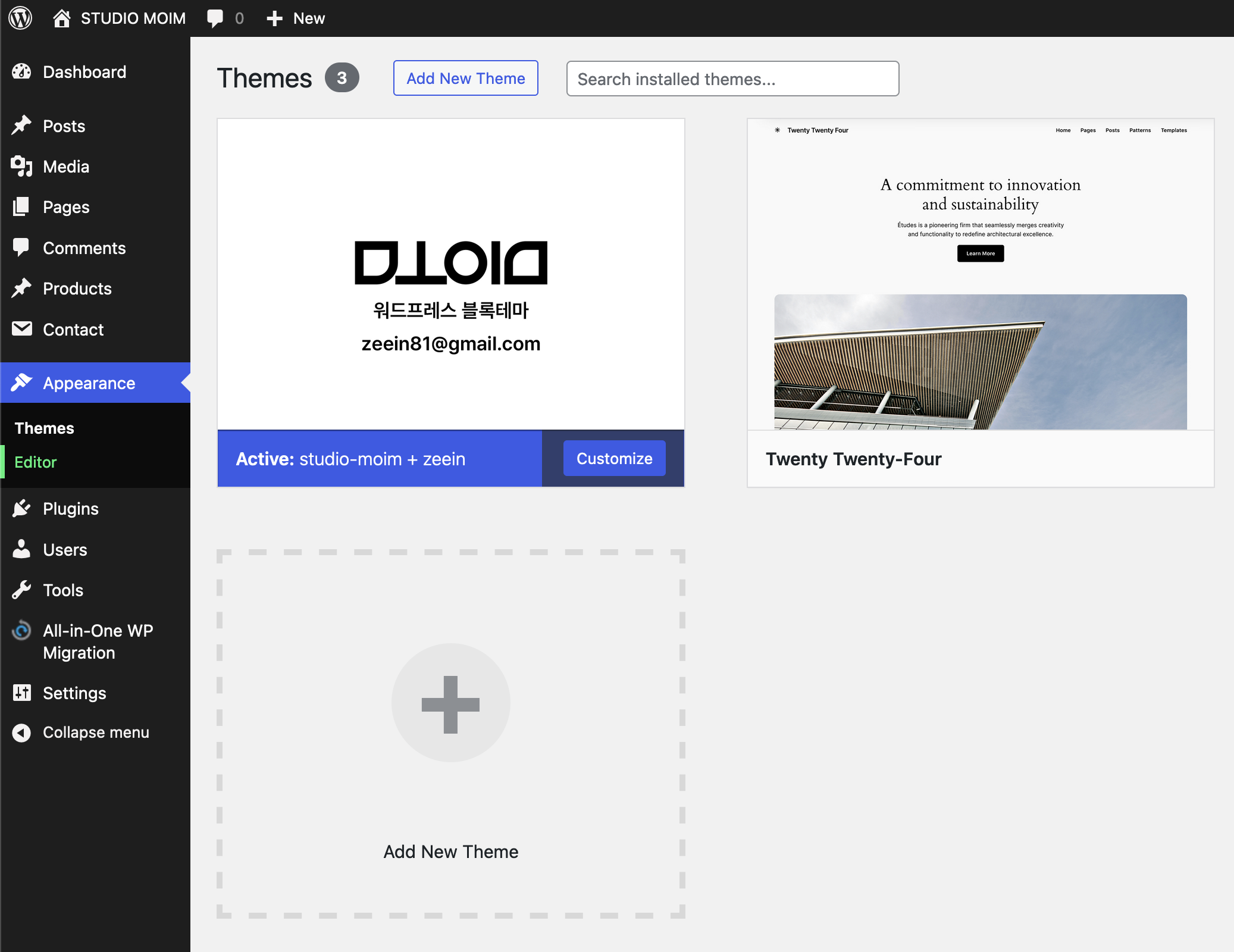Viewport: 1234px width, 952px height.
Task: Open the studio-moim active theme screenshot
Action: coord(450,274)
